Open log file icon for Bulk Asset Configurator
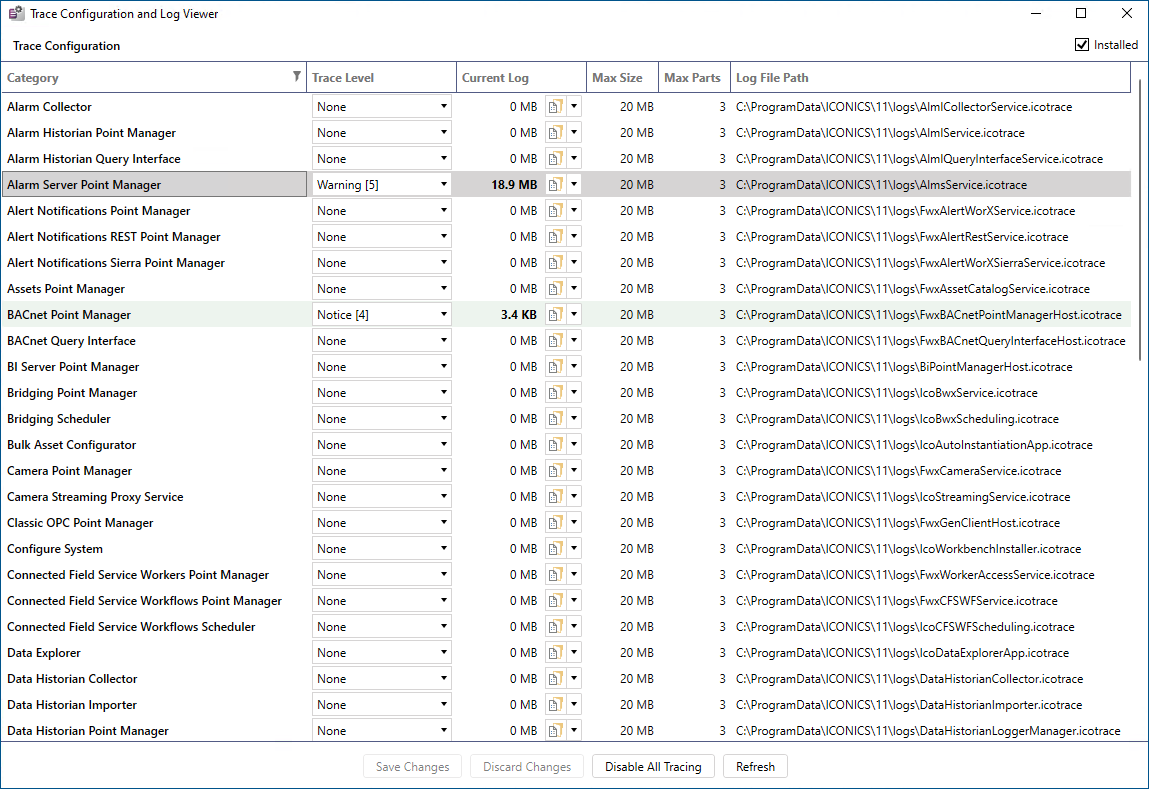1149x789 pixels. (x=555, y=445)
